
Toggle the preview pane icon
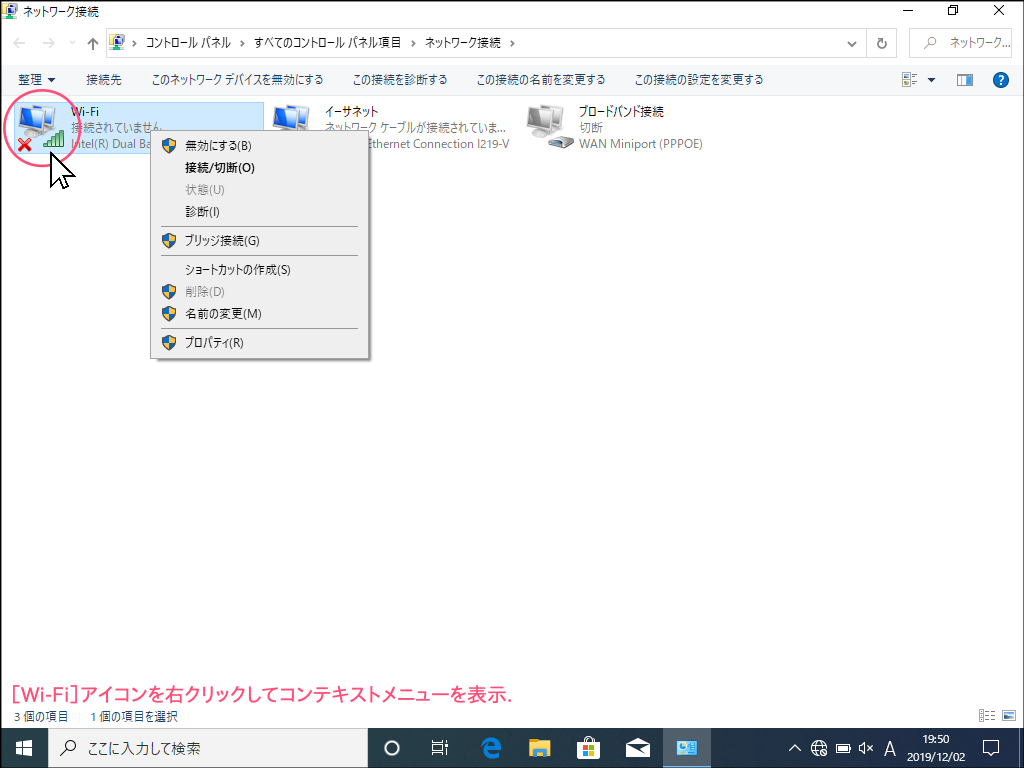tap(964, 80)
